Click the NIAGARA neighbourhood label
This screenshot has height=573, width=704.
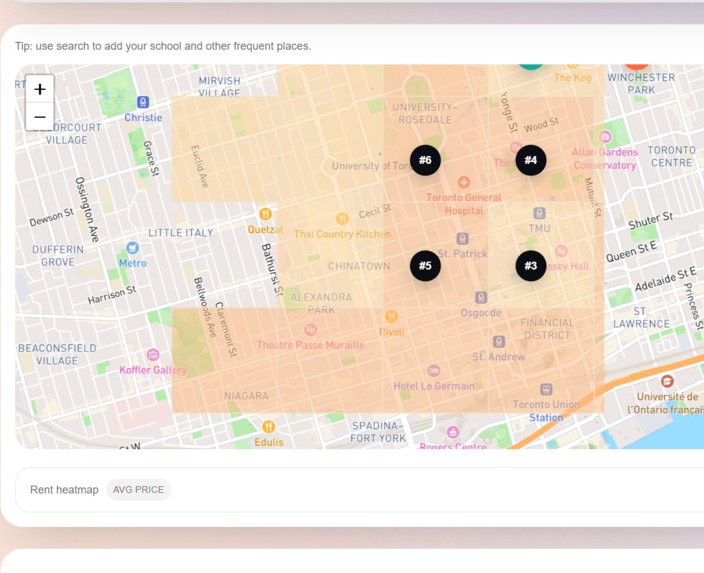click(246, 396)
